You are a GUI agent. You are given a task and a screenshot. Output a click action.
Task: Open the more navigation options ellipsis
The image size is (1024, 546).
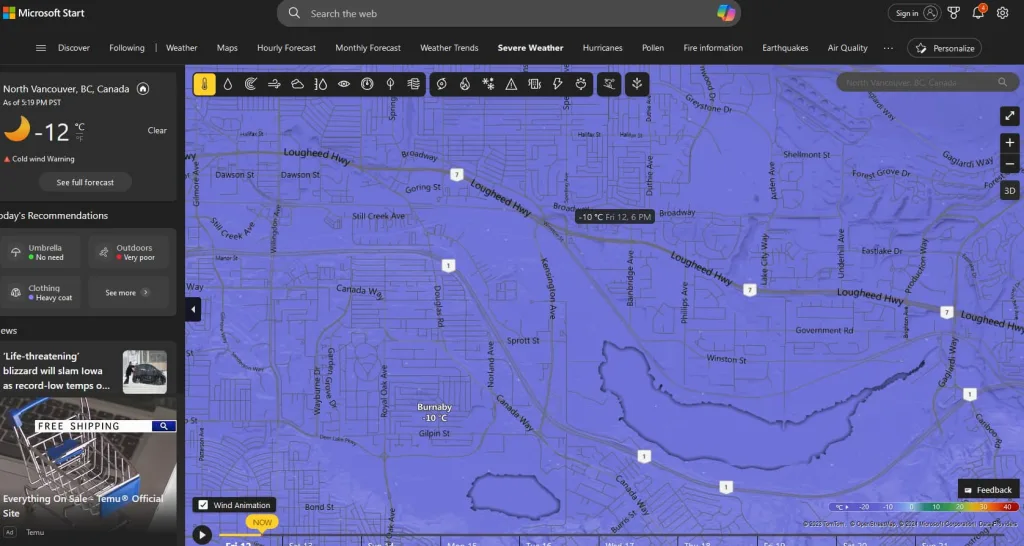point(888,48)
